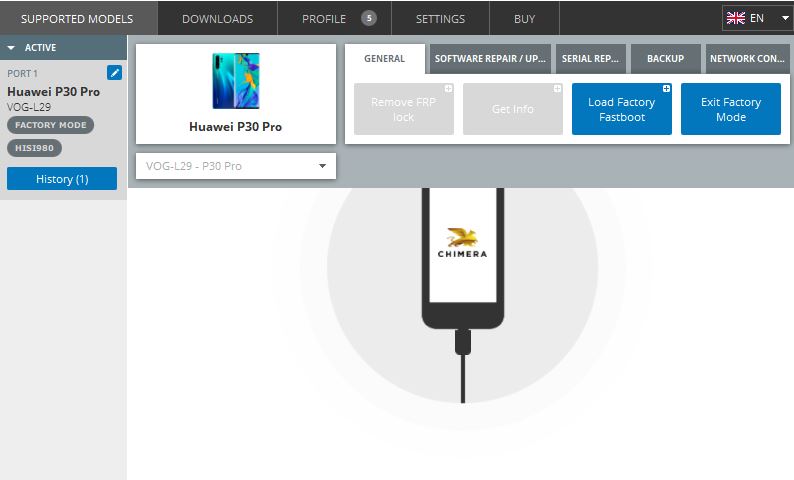Open the VOG-L29 - P30 Pro model dropdown
This screenshot has width=794, height=480.
236,166
